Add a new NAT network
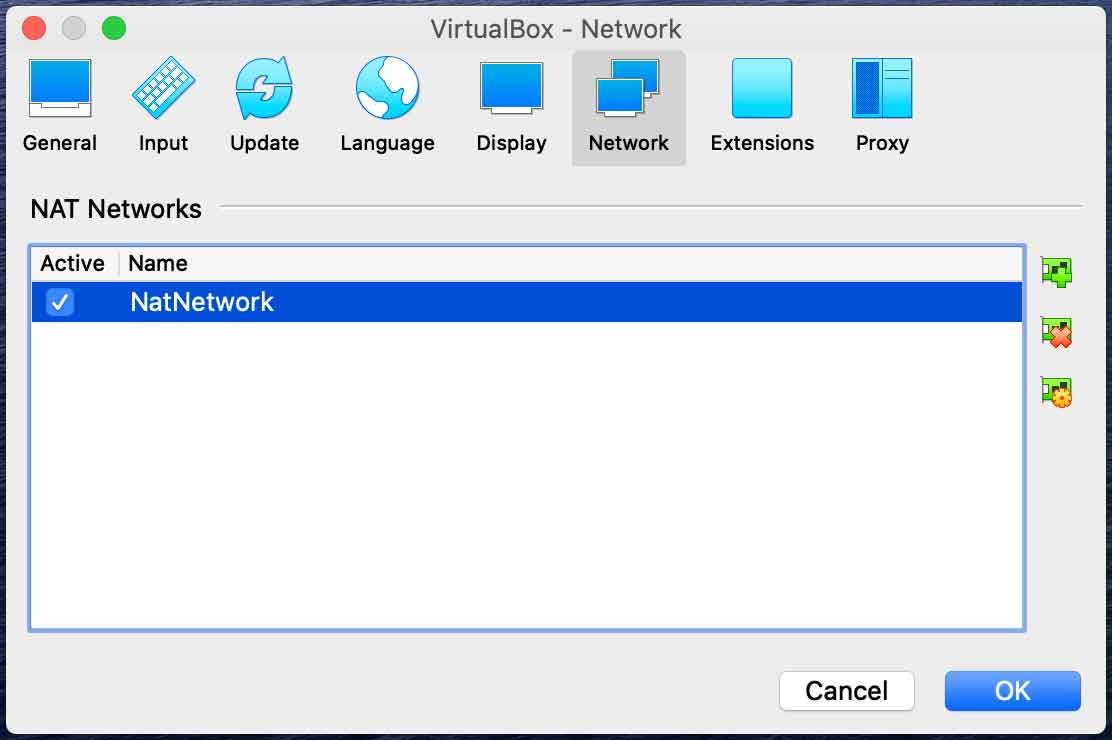This screenshot has width=1112, height=740. pos(1056,271)
